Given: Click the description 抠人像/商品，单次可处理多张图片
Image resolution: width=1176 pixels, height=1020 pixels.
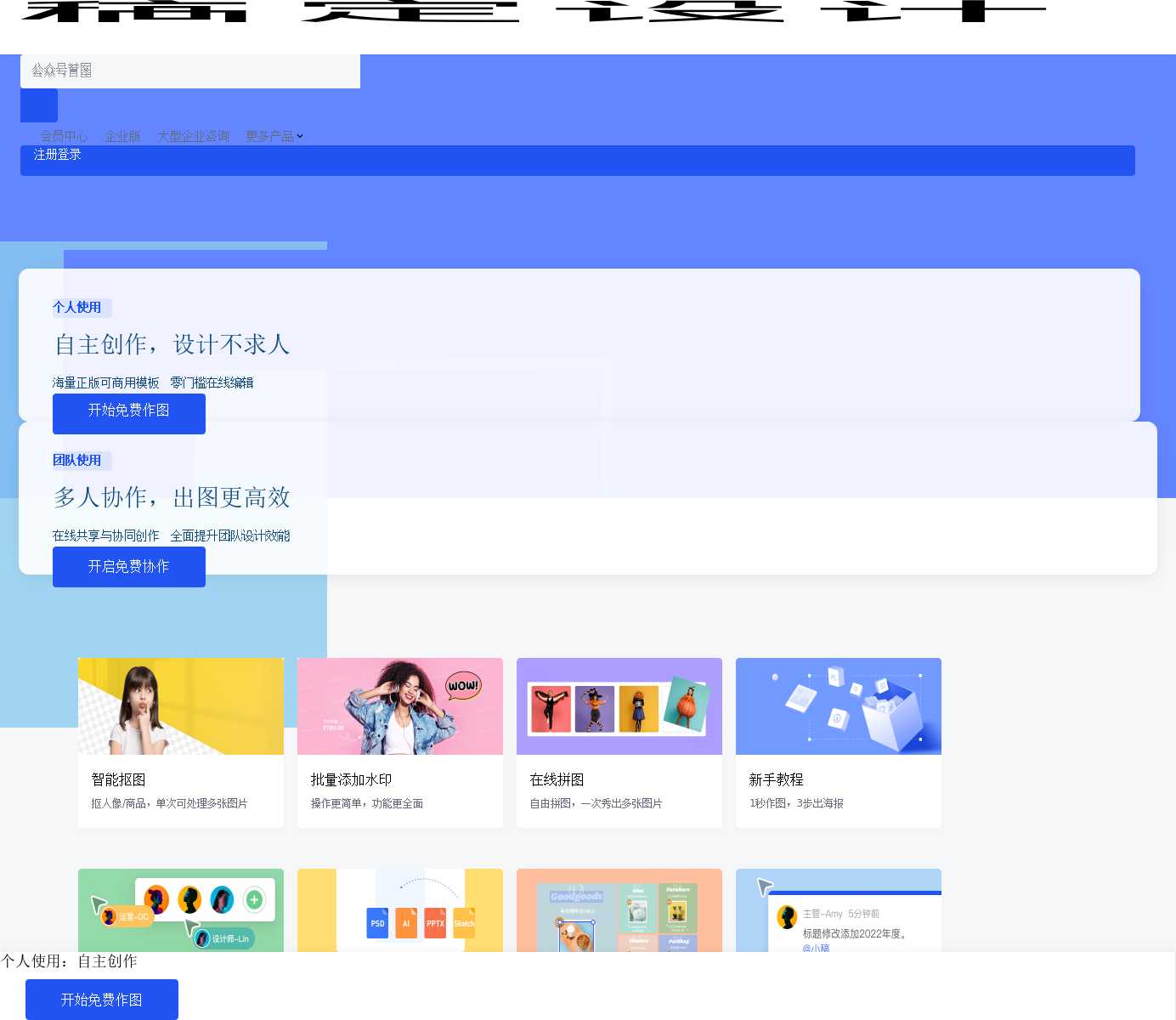Looking at the screenshot, I should 169,803.
